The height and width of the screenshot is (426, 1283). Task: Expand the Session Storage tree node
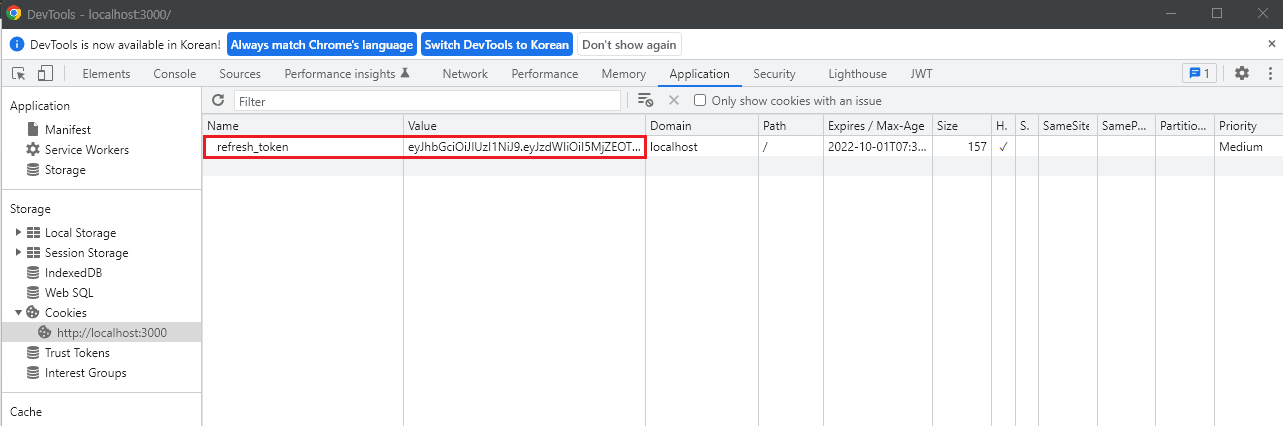point(18,253)
